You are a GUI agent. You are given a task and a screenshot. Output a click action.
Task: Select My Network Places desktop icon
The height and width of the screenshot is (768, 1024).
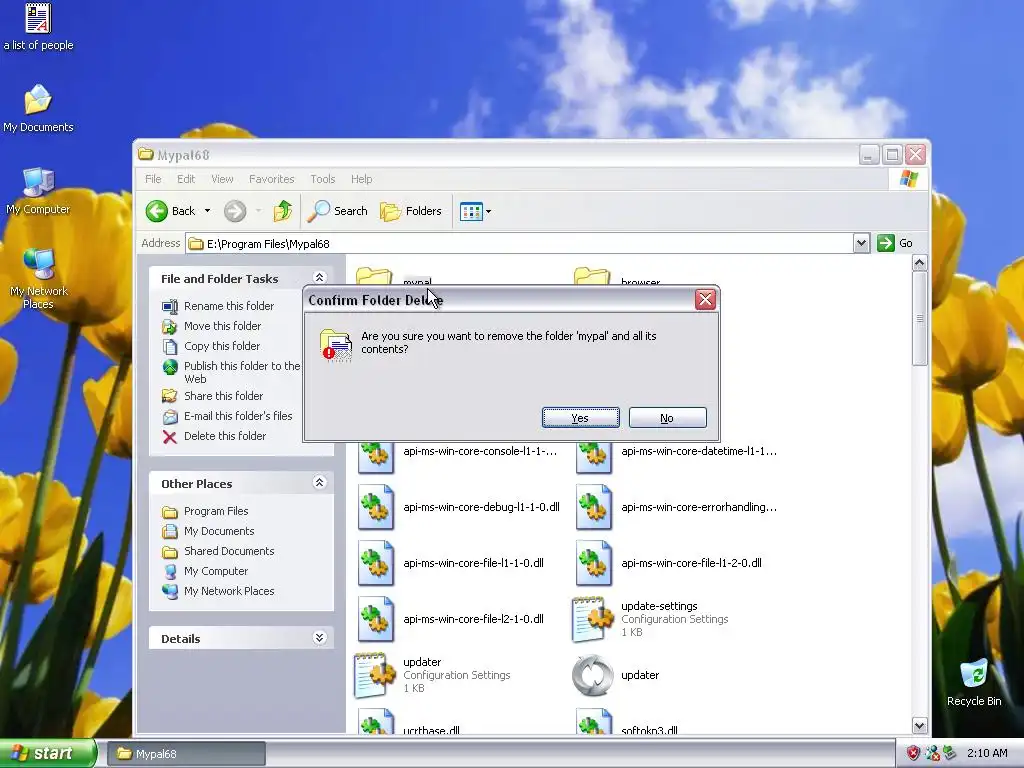38,279
